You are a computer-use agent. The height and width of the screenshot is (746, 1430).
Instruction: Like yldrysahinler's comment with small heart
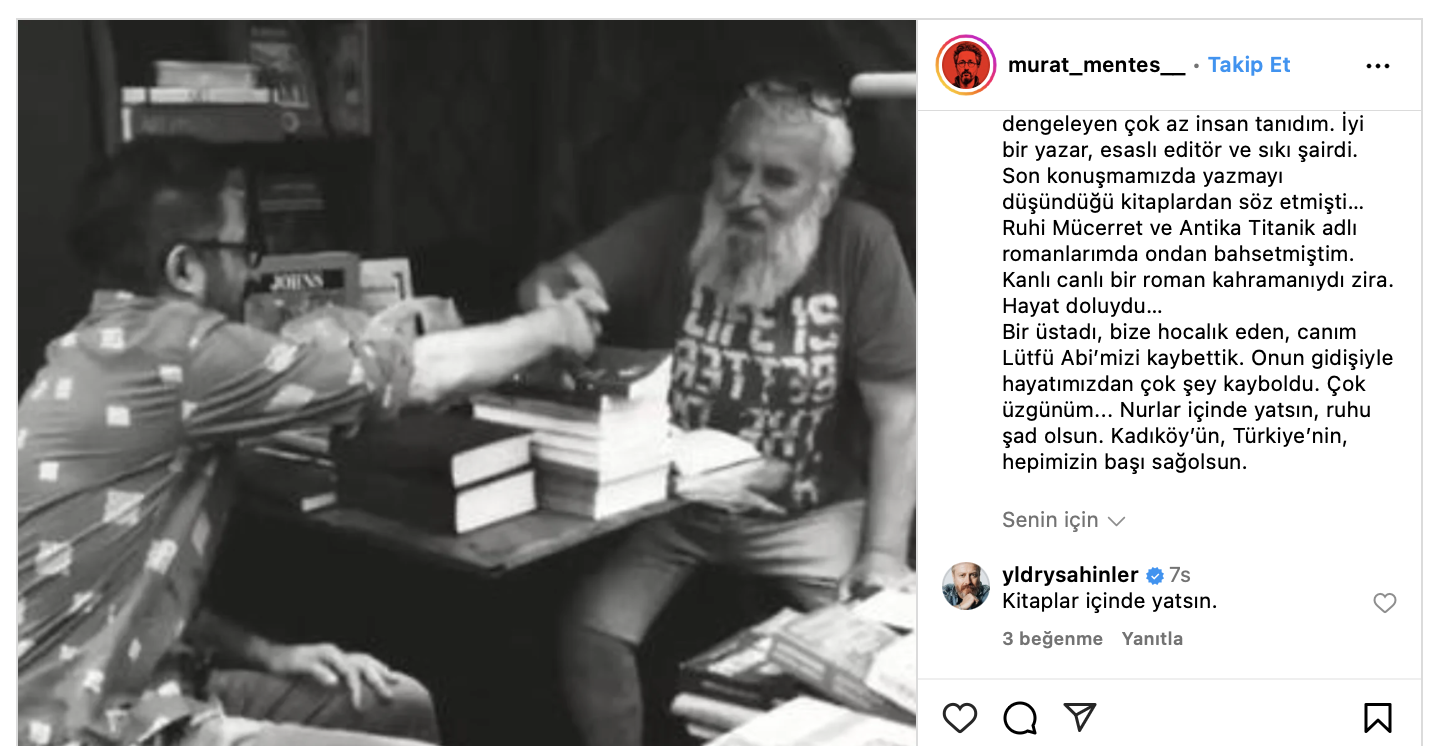(1385, 603)
